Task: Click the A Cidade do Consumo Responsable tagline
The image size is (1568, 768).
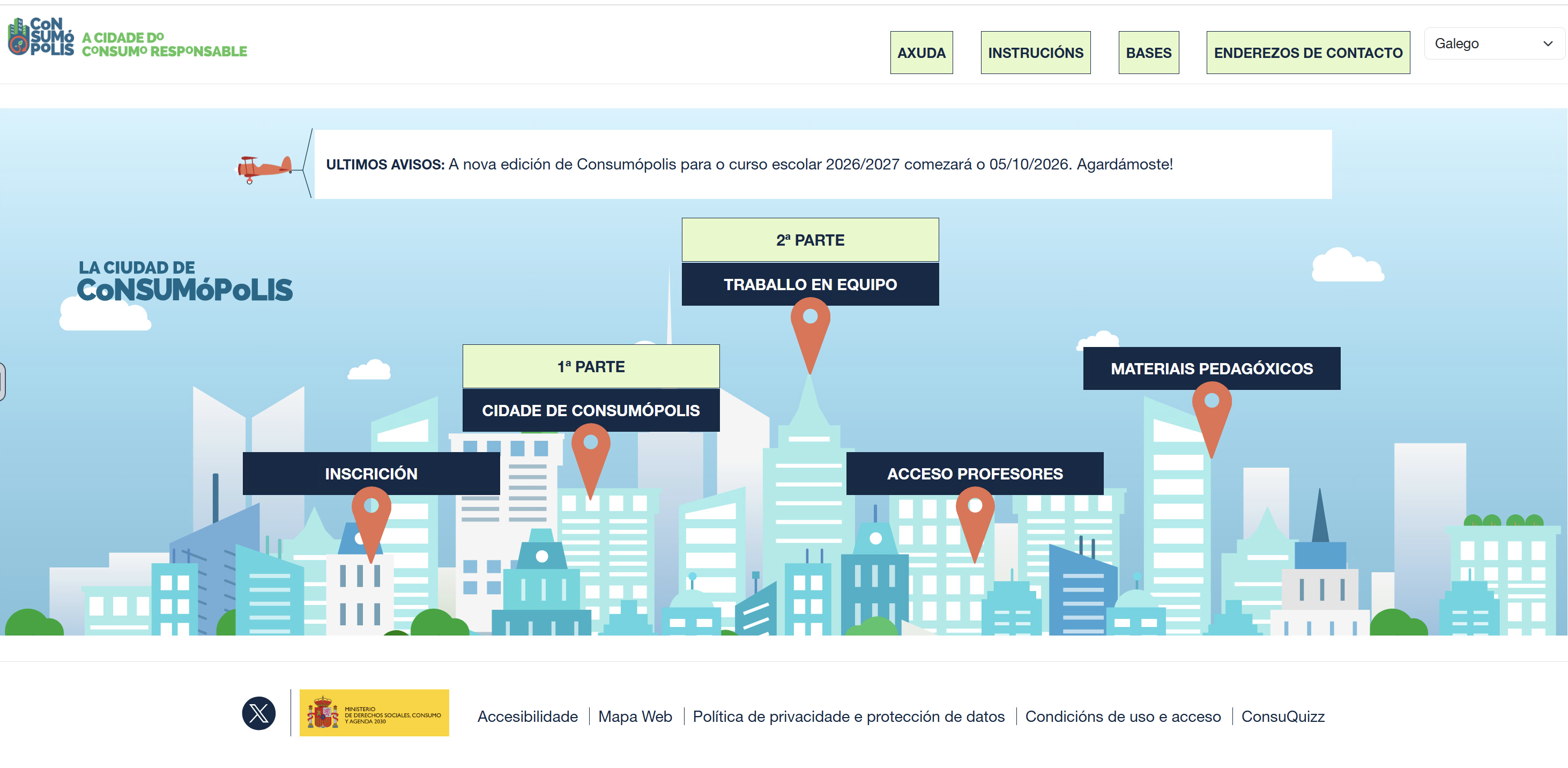Action: tap(165, 45)
